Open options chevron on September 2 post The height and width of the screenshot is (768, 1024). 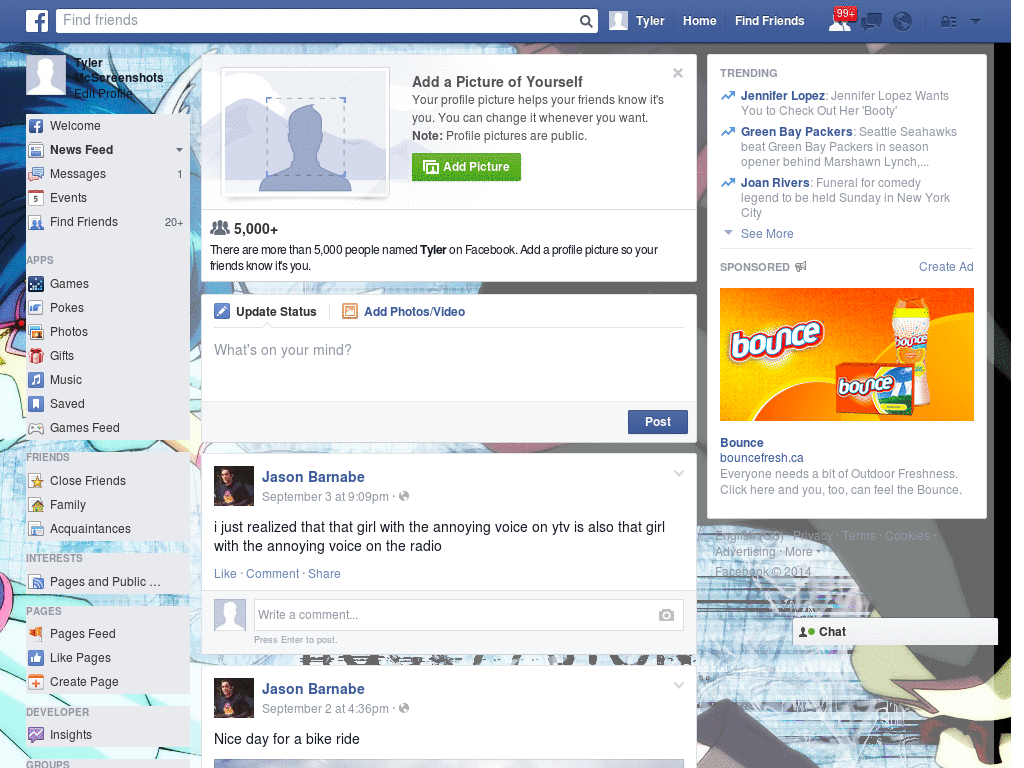pyautogui.click(x=679, y=685)
